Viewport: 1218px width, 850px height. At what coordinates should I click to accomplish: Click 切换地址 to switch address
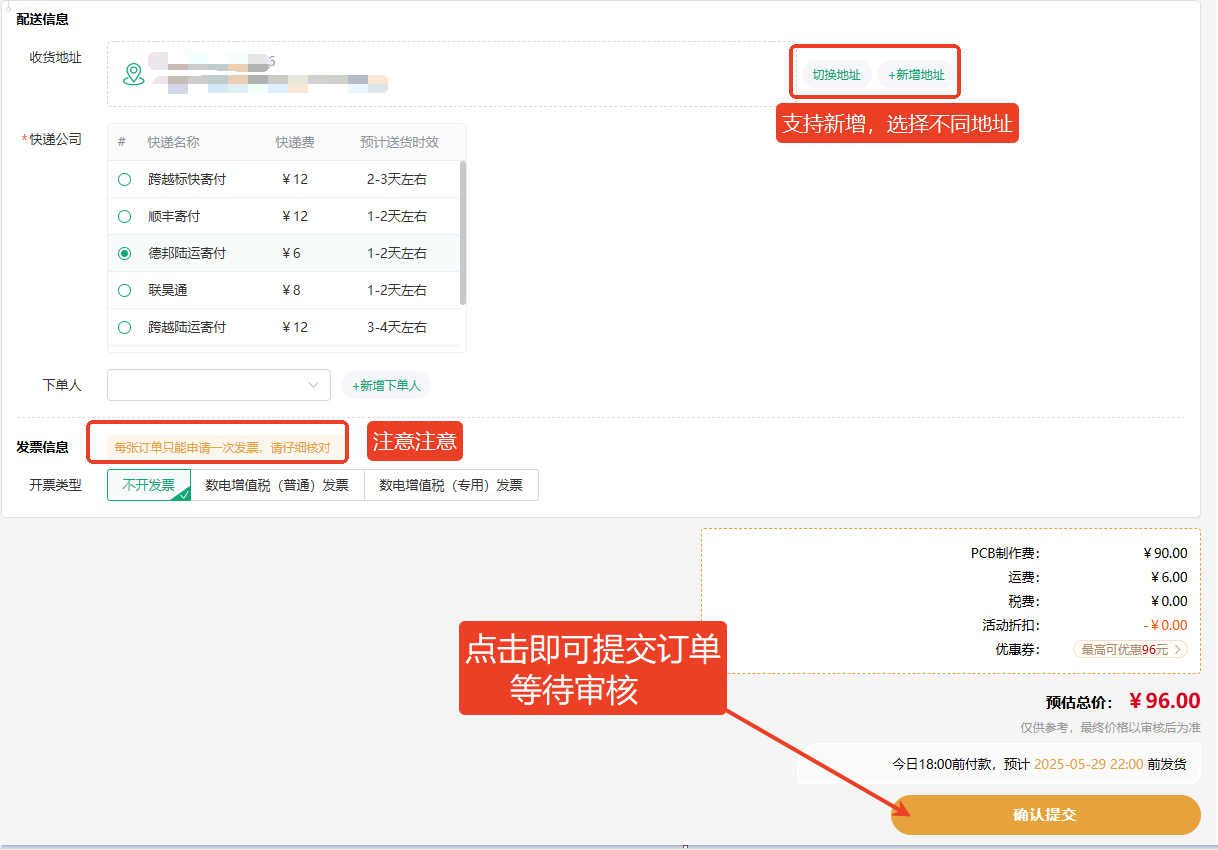click(836, 75)
